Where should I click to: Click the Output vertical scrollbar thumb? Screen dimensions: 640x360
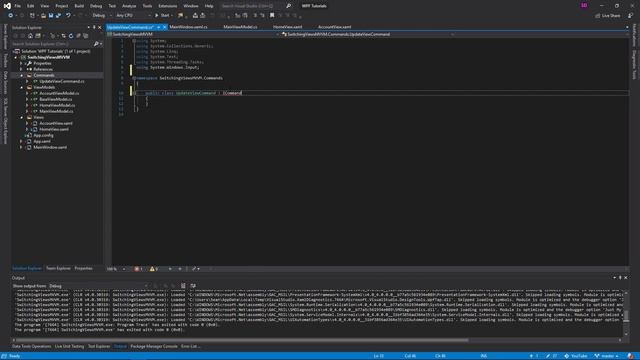626,316
